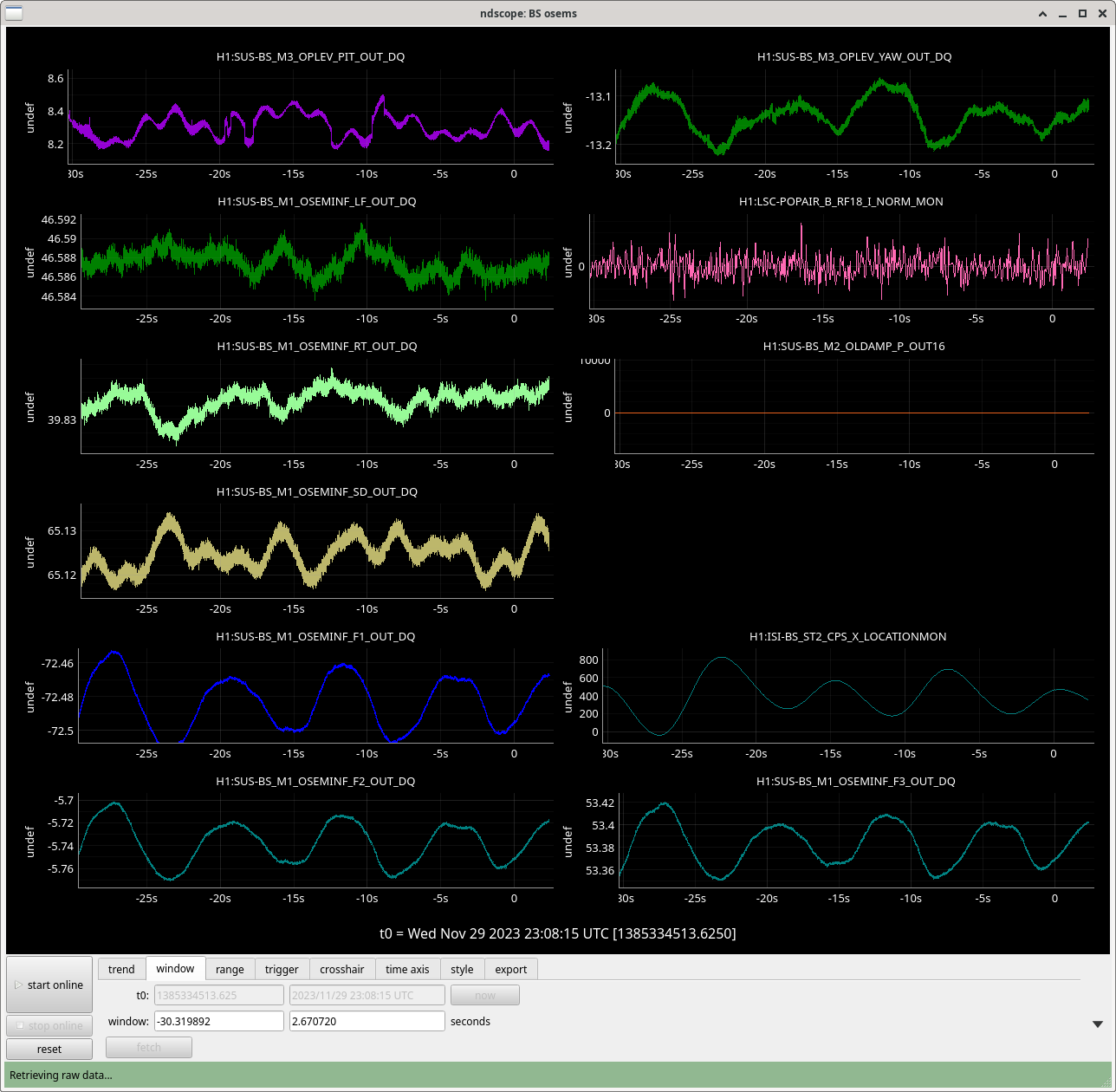This screenshot has height=1092, width=1116.
Task: Click the window end field showing 2.670720
Action: 367,1021
